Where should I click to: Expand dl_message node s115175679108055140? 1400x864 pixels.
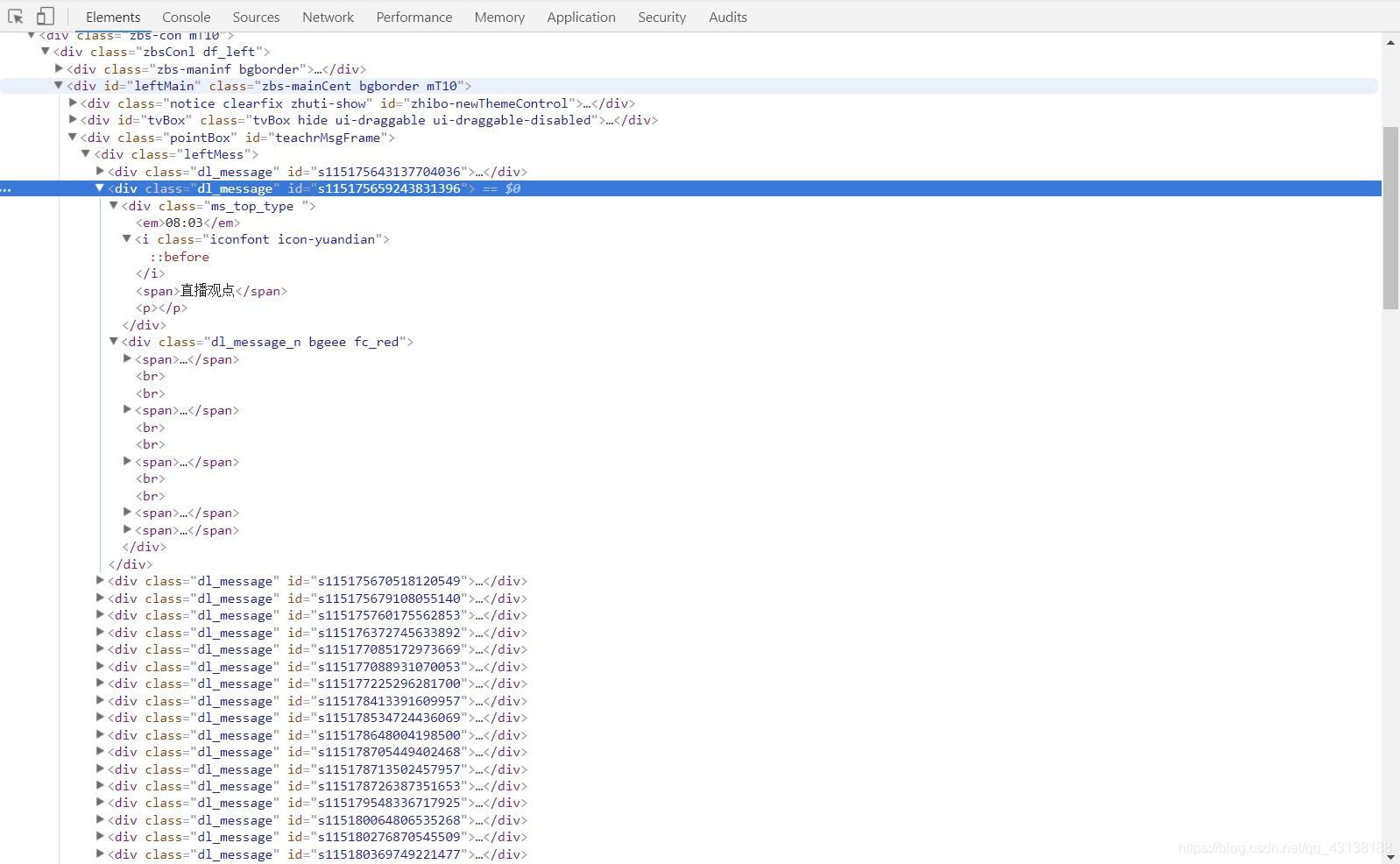point(100,598)
